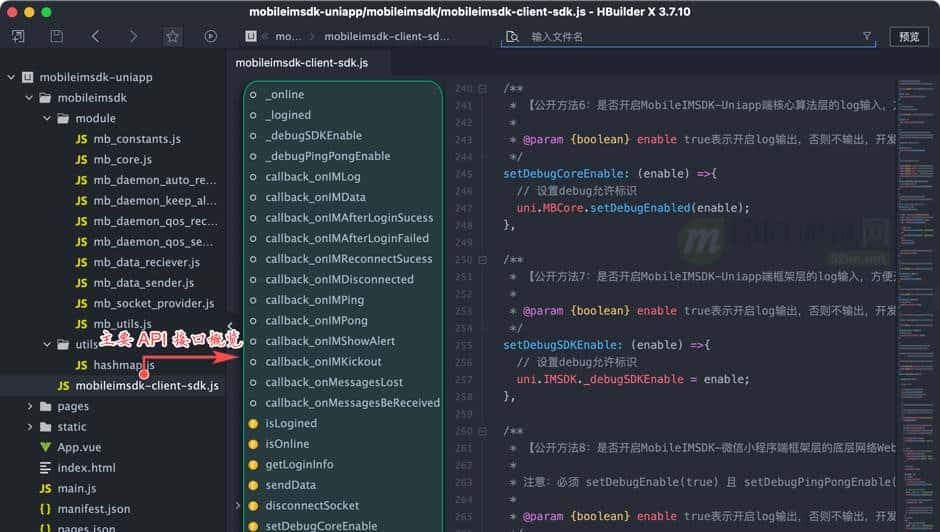Jump to callback_onMessagesLost entry

pos(334,382)
